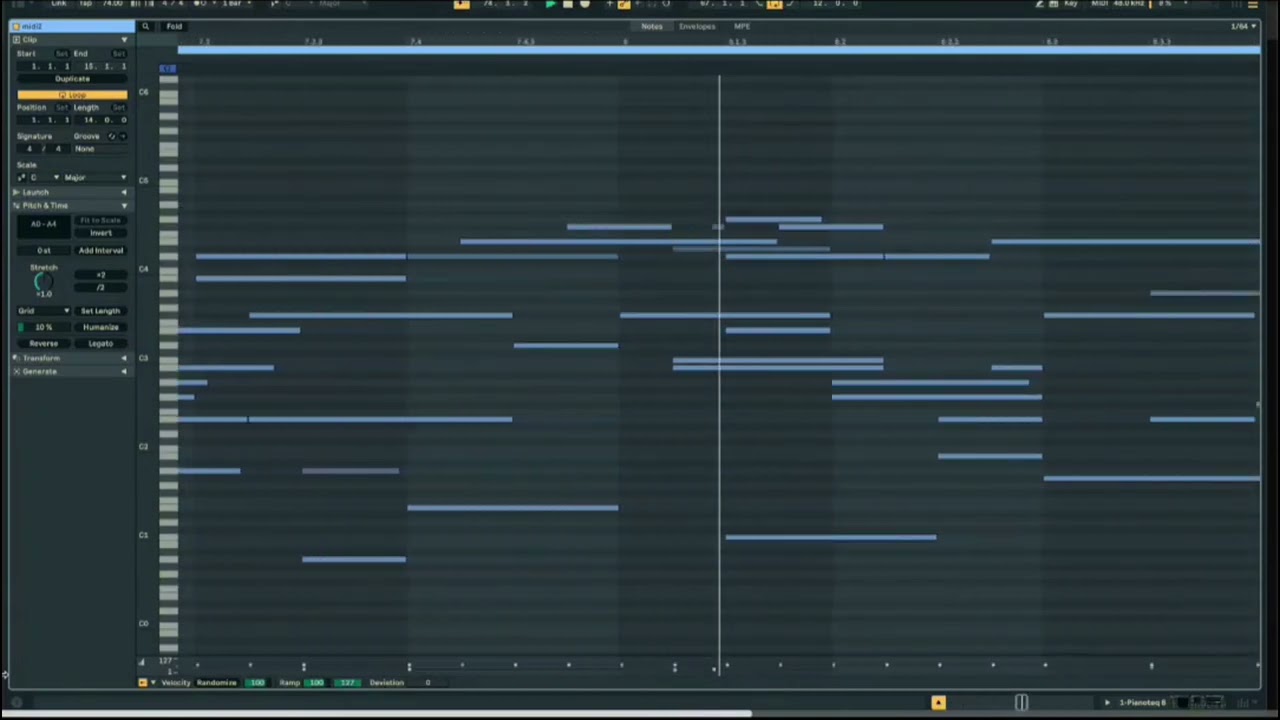Click the Reverse button
The width and height of the screenshot is (1280, 720).
(43, 343)
